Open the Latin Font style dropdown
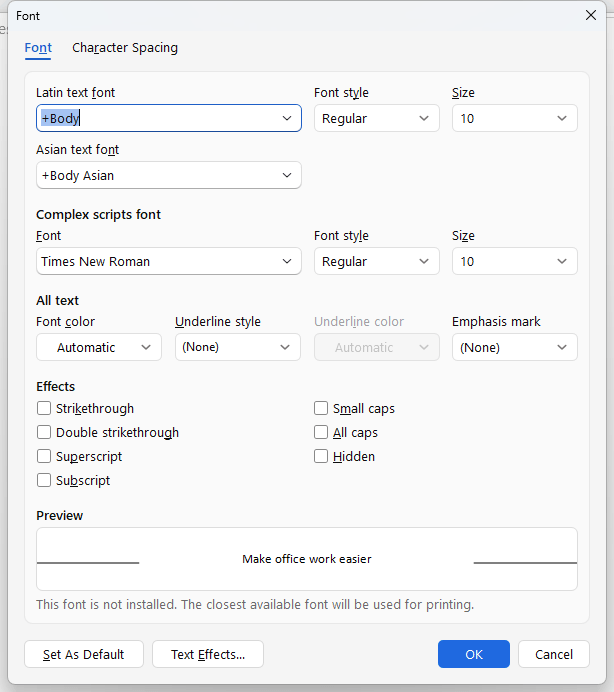The image size is (614, 692). tap(376, 118)
